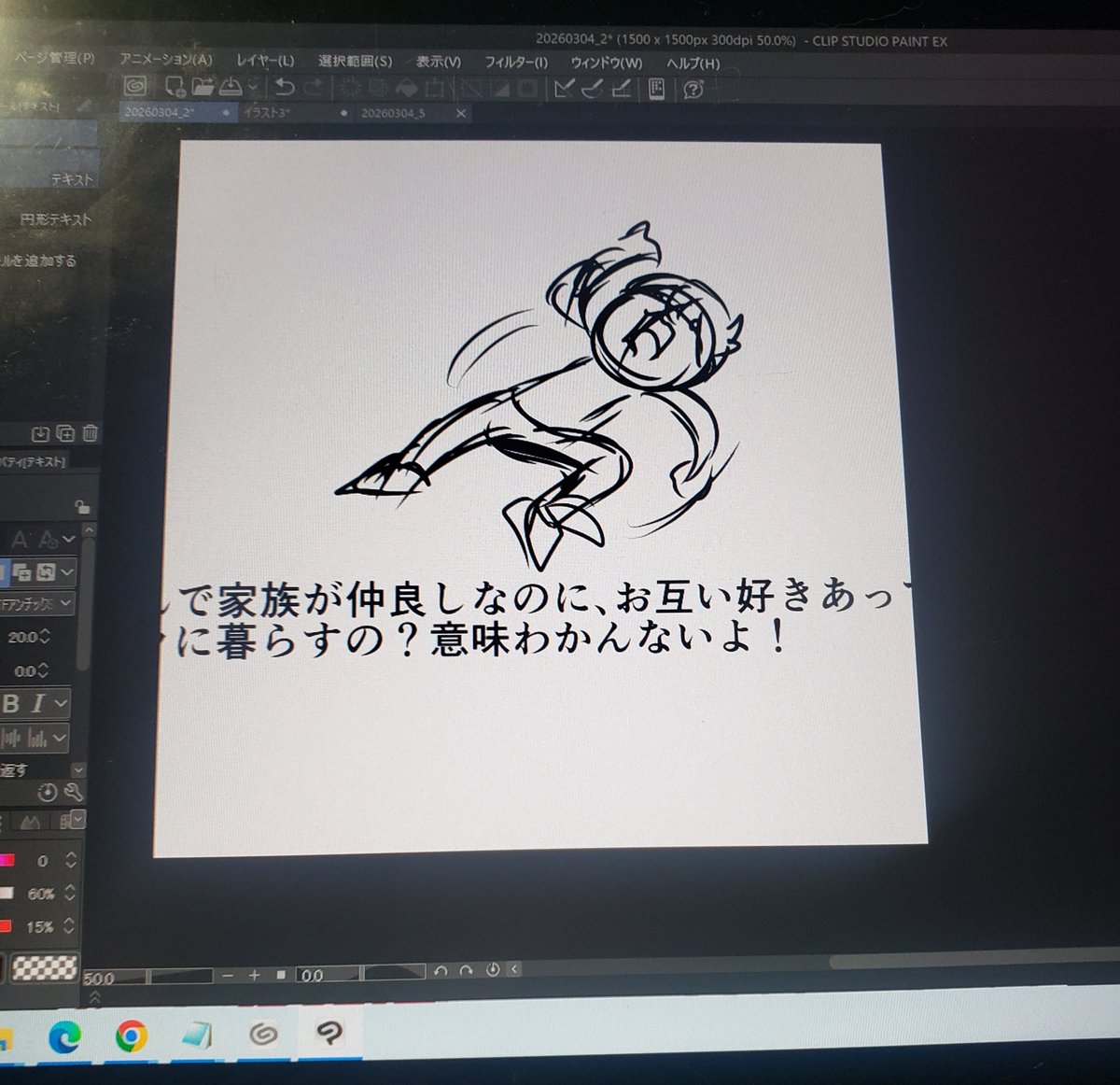Reset tool settings to initial icon

click(47, 793)
